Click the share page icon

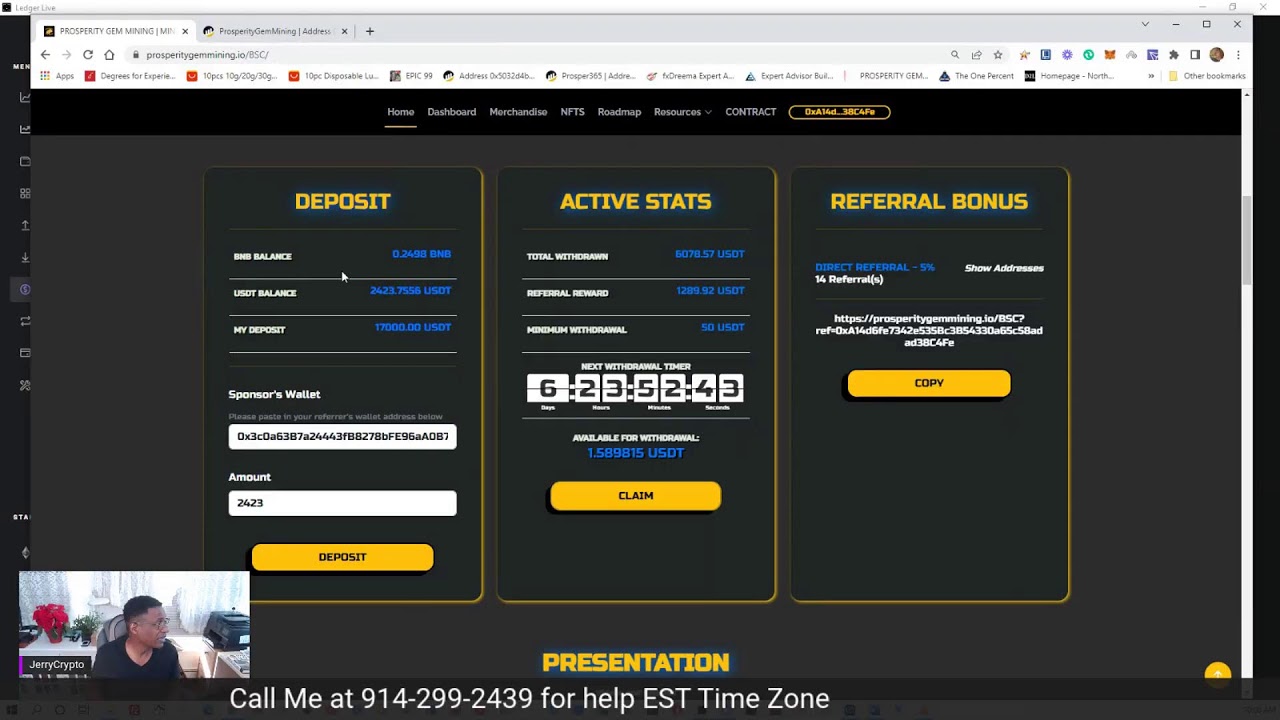pos(976,55)
